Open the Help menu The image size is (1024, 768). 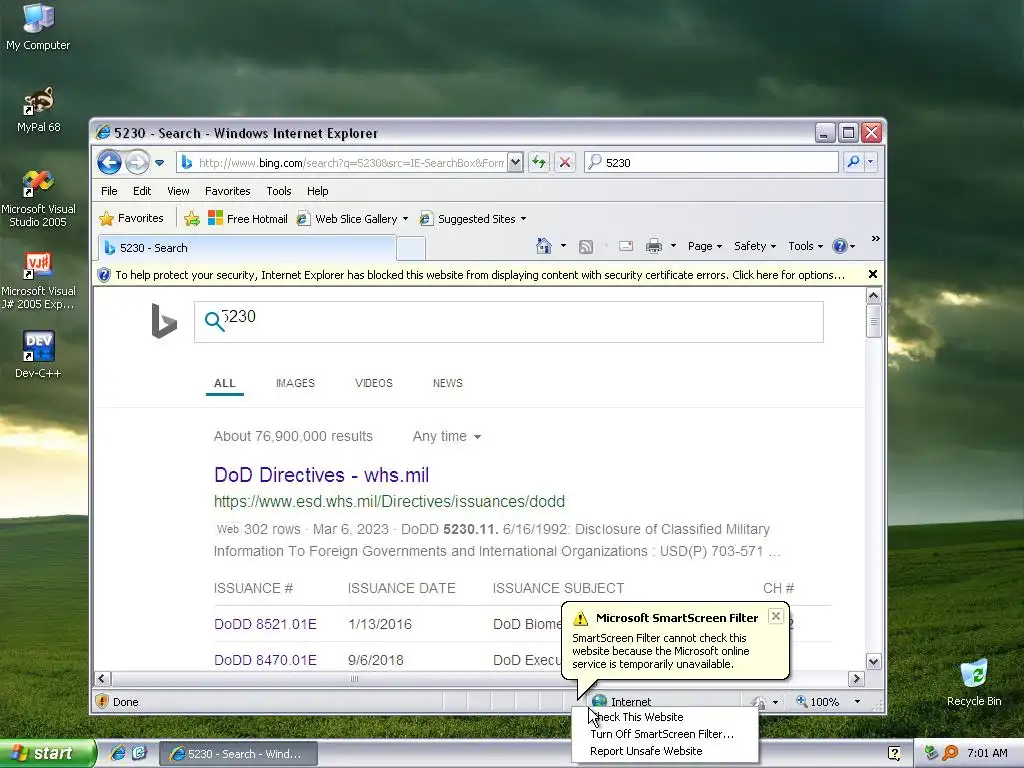pos(317,191)
